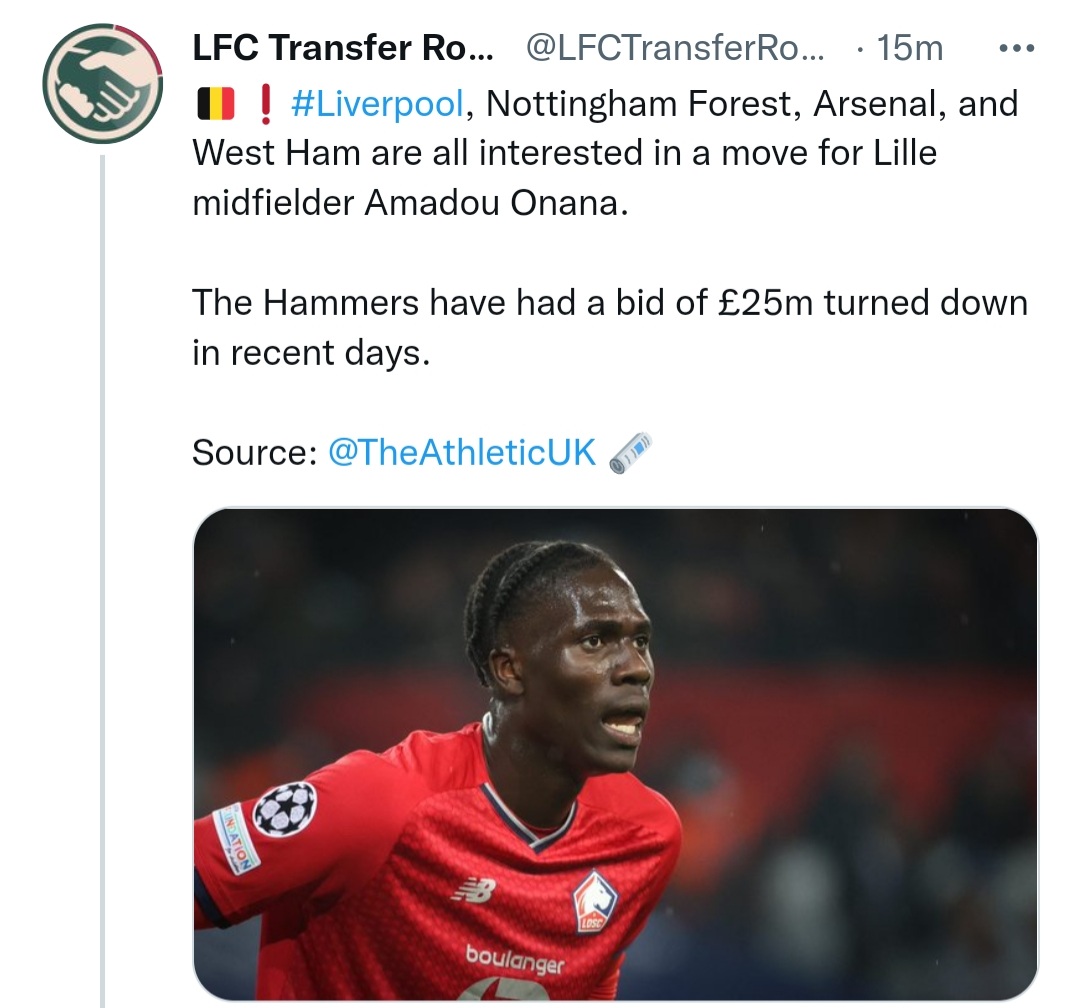Open the LFC Transfer Room handshake avatar
The width and height of the screenshot is (1080, 1008).
click(x=102, y=83)
